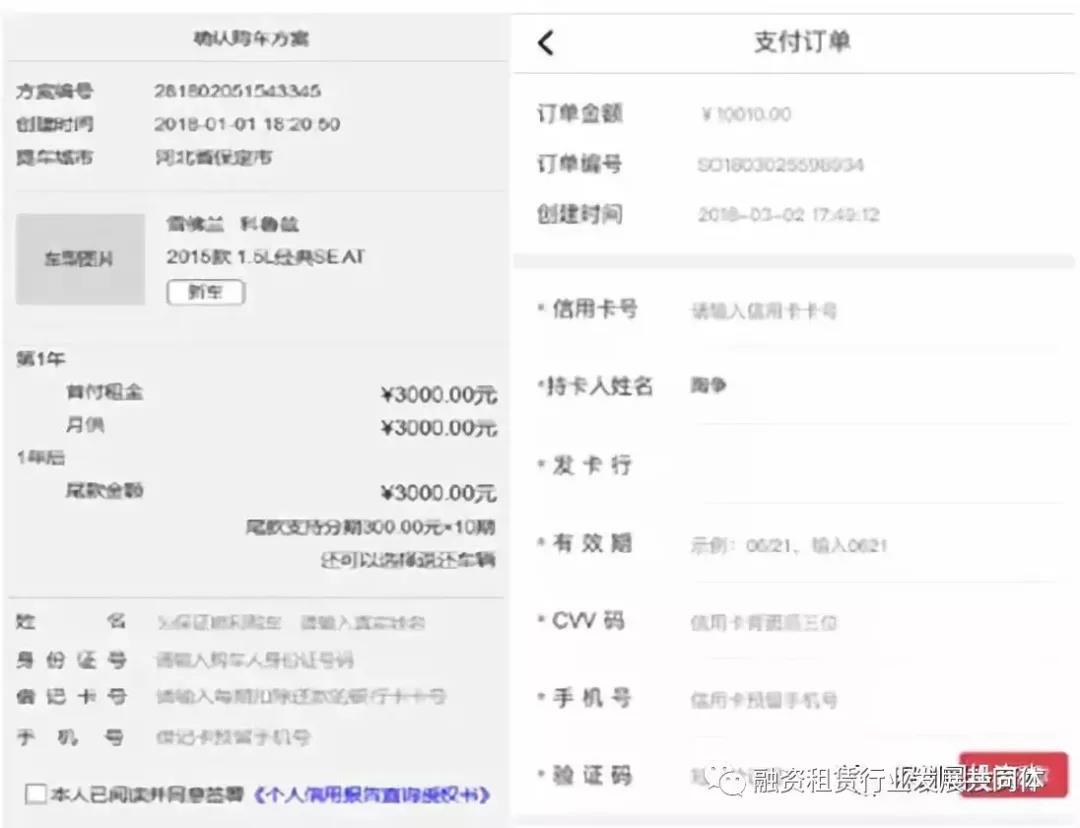Tap the back arrow on 支付订单 page
The width and height of the screenshot is (1080, 828).
[x=545, y=42]
